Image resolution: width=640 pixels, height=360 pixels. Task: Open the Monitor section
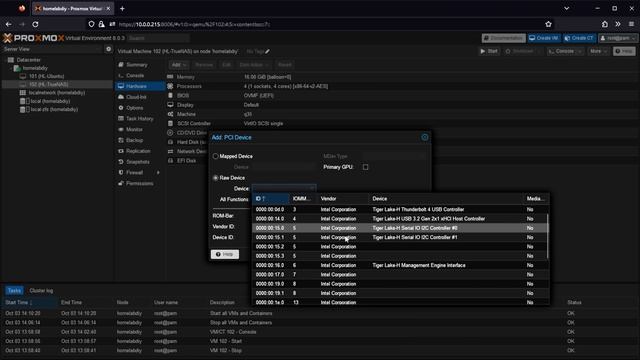[x=140, y=129]
